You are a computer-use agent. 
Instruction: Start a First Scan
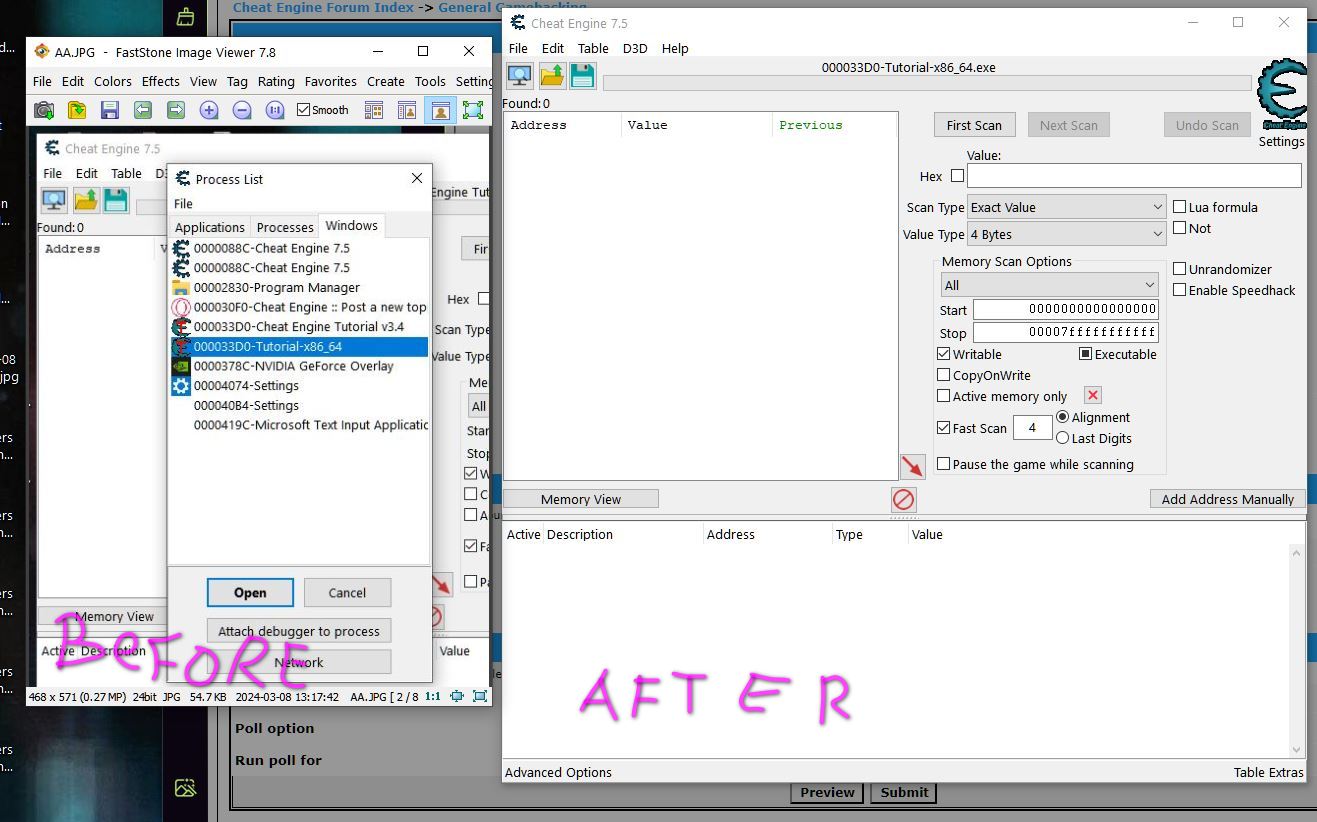973,124
